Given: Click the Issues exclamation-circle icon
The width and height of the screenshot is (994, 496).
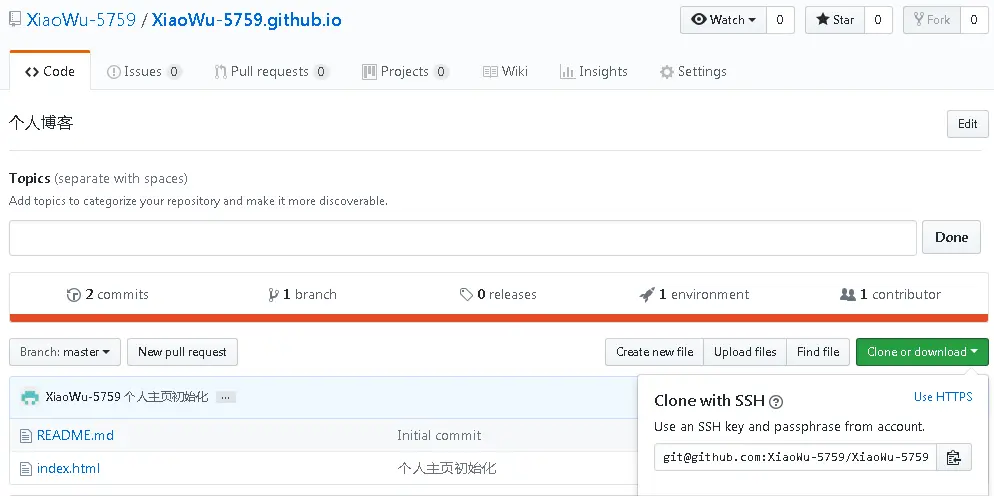Looking at the screenshot, I should click(x=113, y=72).
